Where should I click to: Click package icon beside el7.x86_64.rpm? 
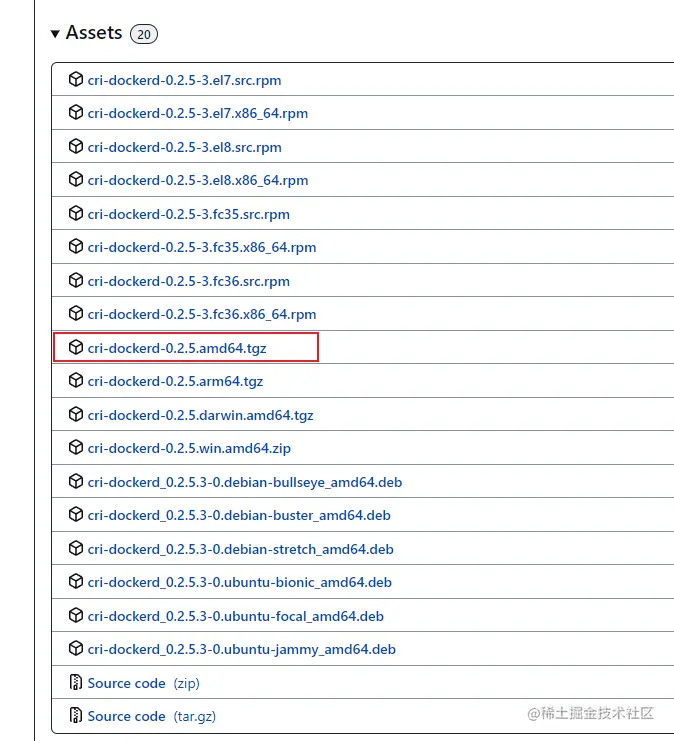pos(76,112)
